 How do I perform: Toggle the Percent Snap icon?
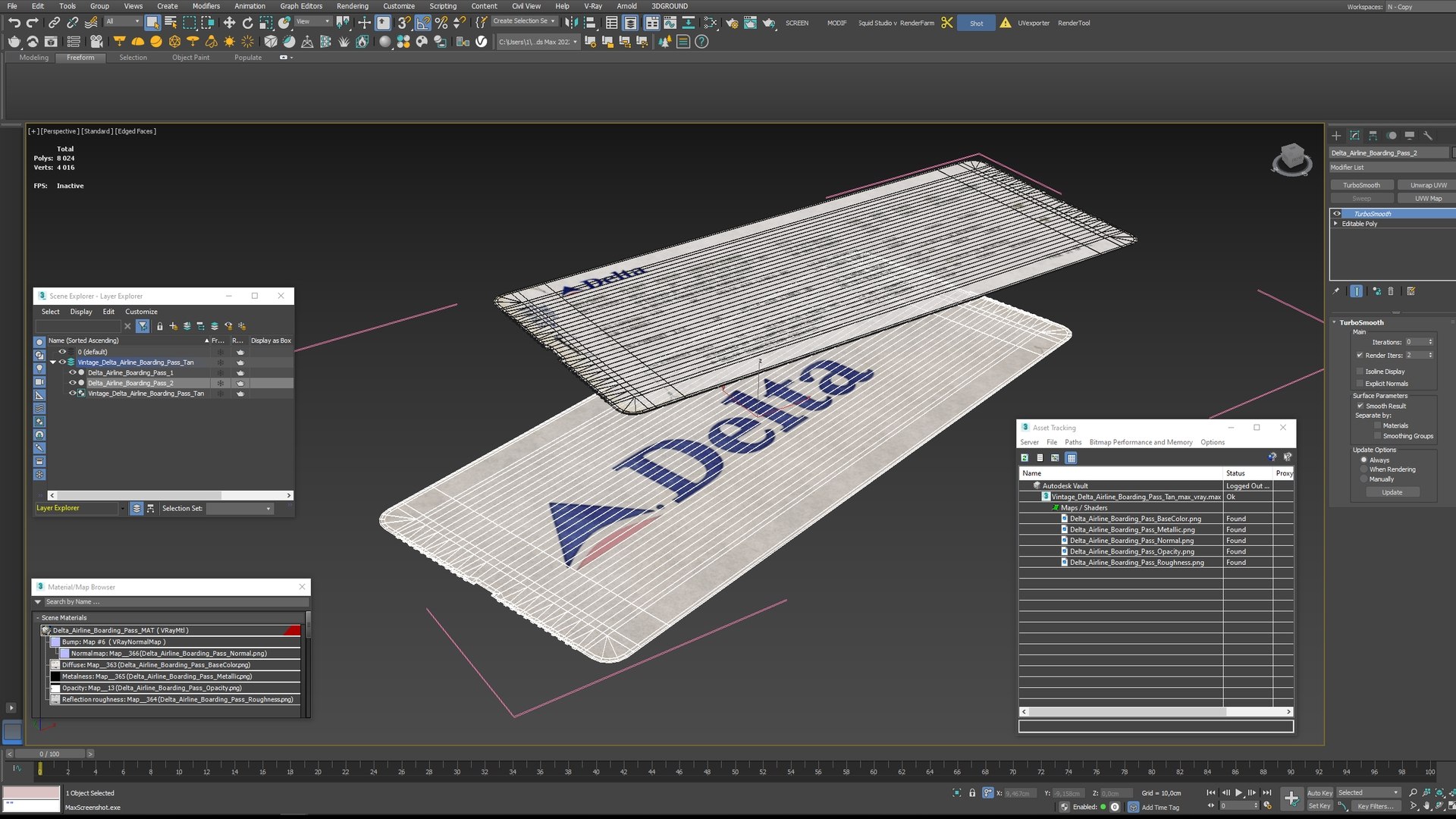(x=441, y=23)
